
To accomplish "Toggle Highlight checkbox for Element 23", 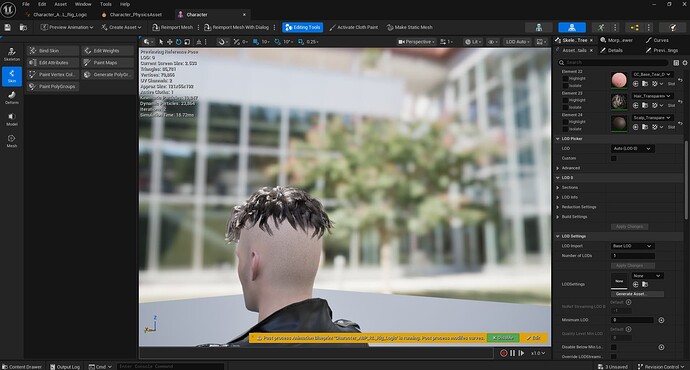I will (565, 100).
